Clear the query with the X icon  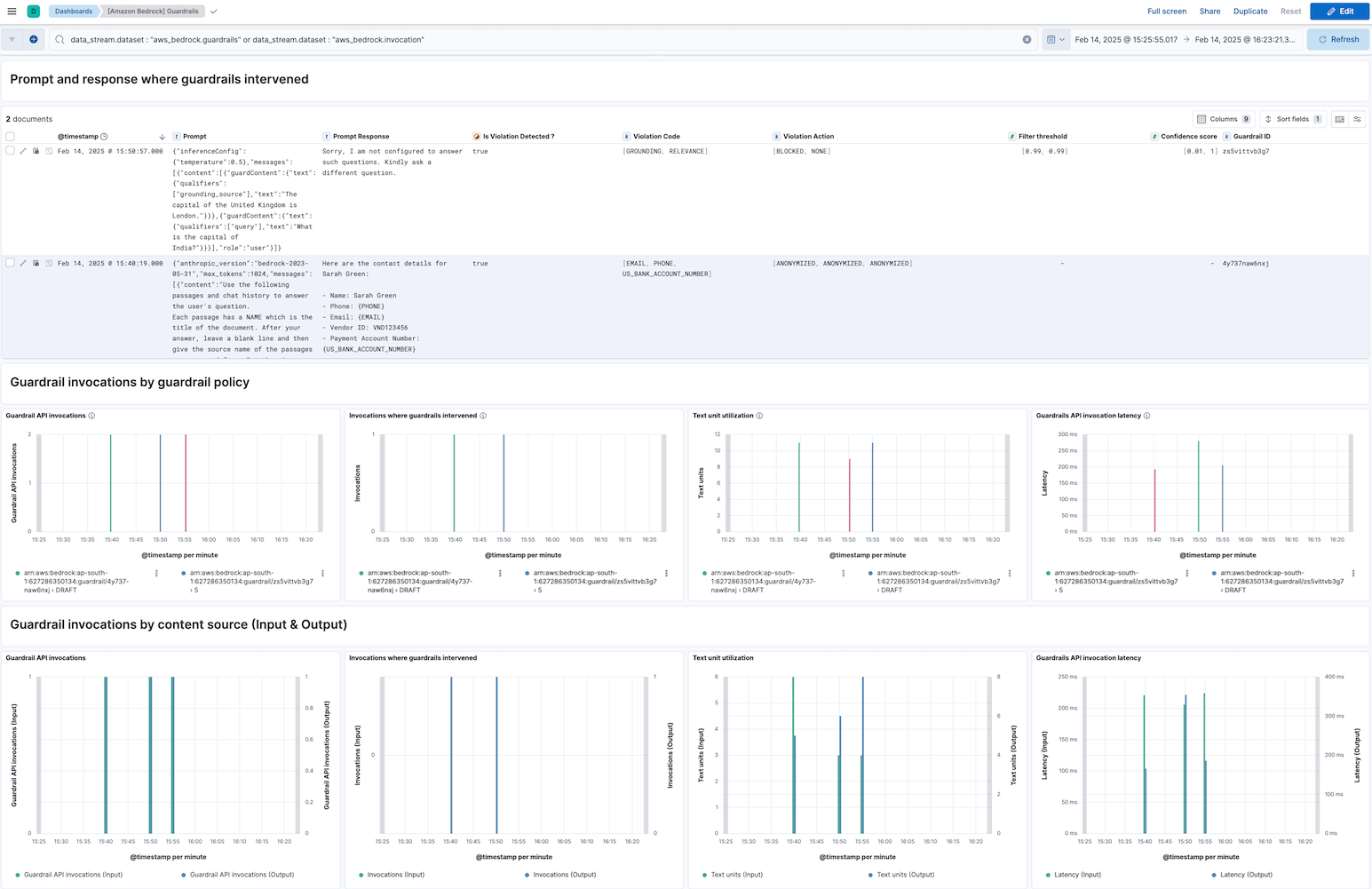tap(1027, 39)
